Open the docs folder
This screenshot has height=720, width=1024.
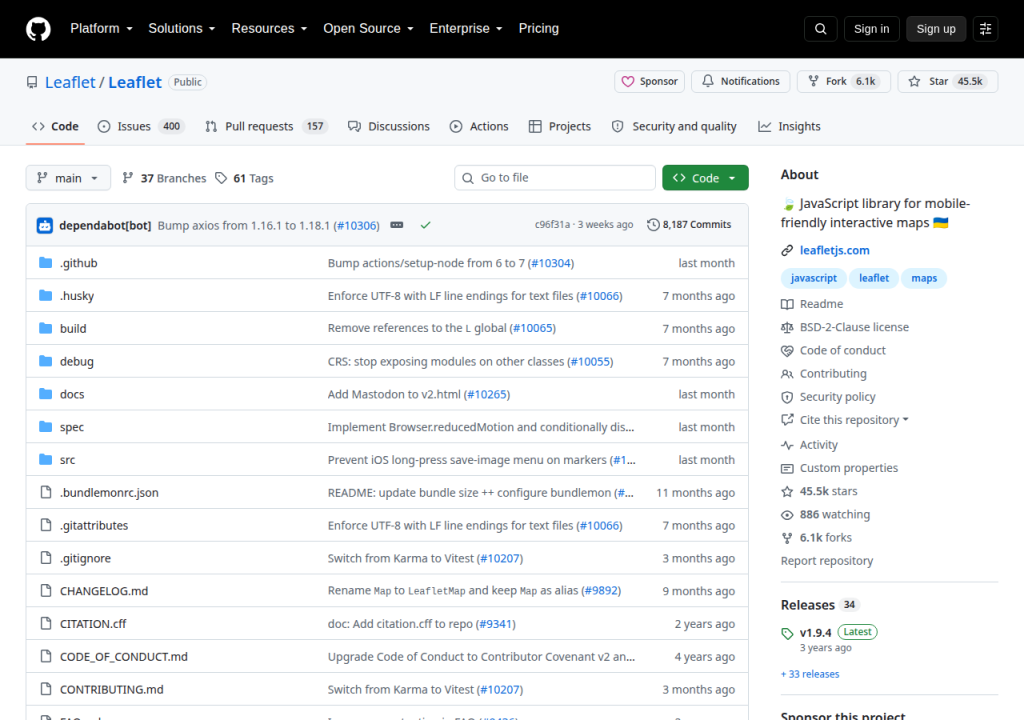(x=72, y=394)
